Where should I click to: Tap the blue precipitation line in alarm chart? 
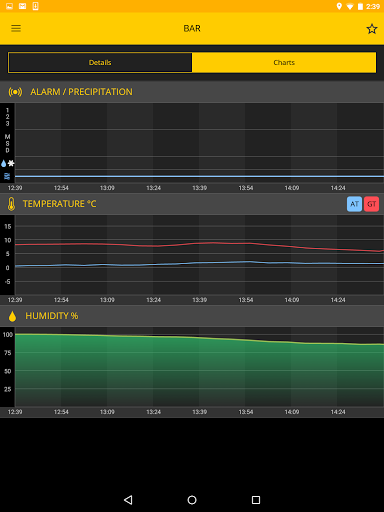click(199, 176)
